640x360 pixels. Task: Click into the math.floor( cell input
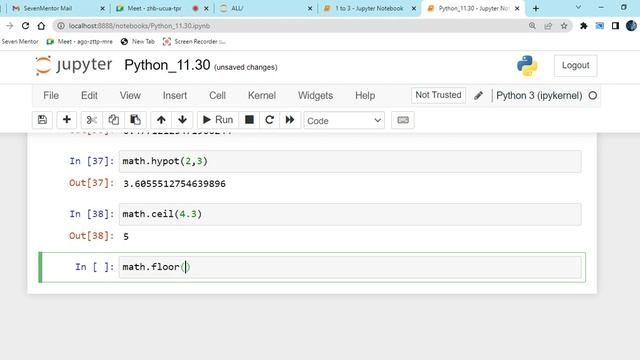(x=350, y=267)
